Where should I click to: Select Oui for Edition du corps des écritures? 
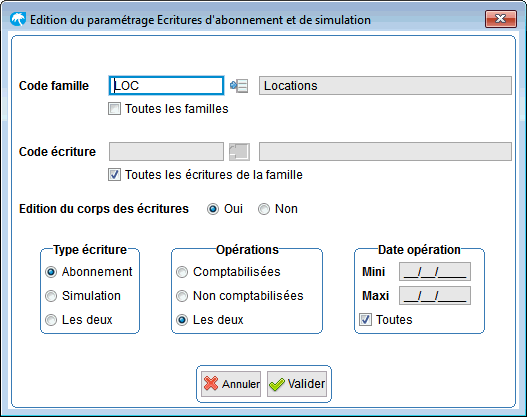(213, 209)
